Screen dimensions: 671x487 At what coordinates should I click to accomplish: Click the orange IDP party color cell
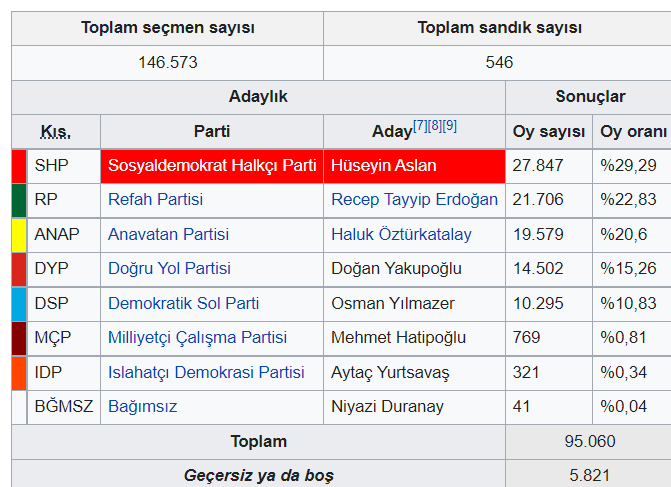(x=18, y=372)
